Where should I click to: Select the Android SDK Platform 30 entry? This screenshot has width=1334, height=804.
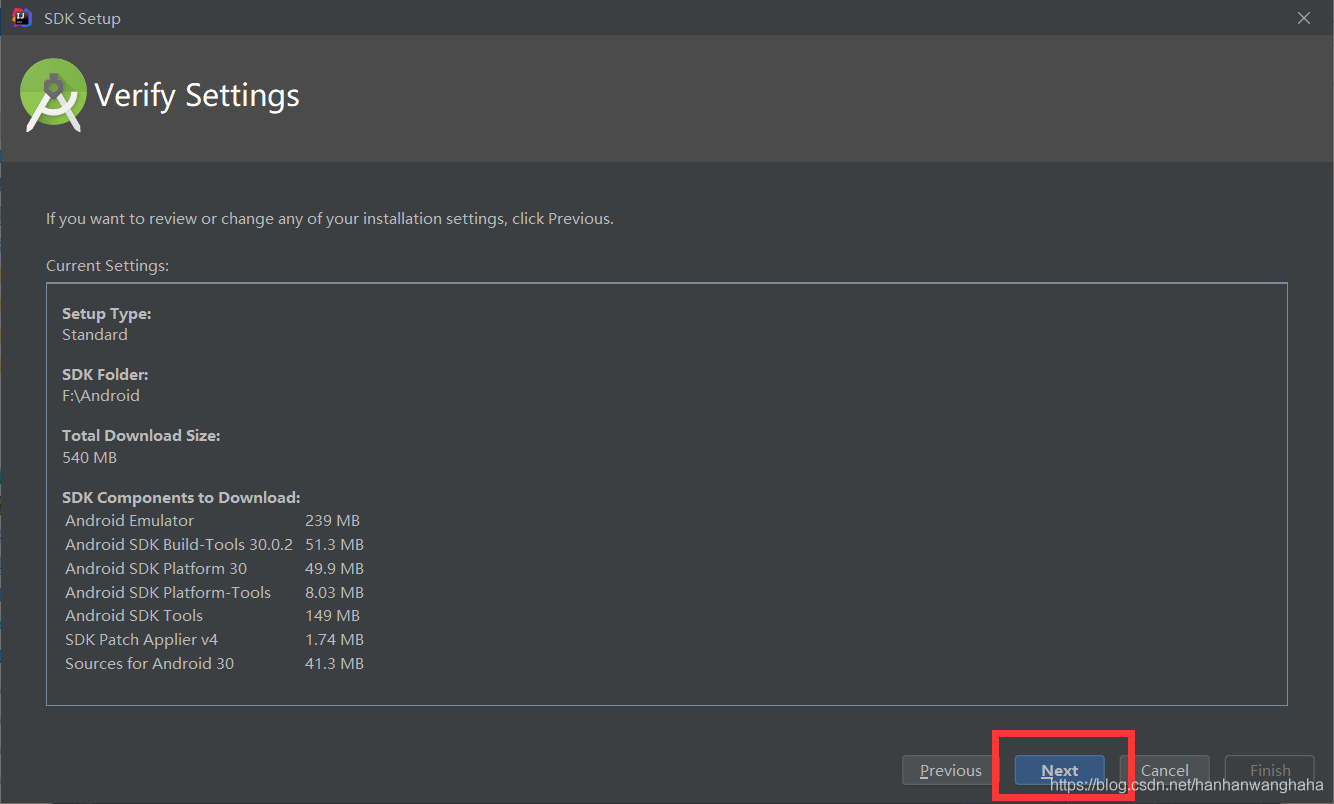(x=156, y=568)
